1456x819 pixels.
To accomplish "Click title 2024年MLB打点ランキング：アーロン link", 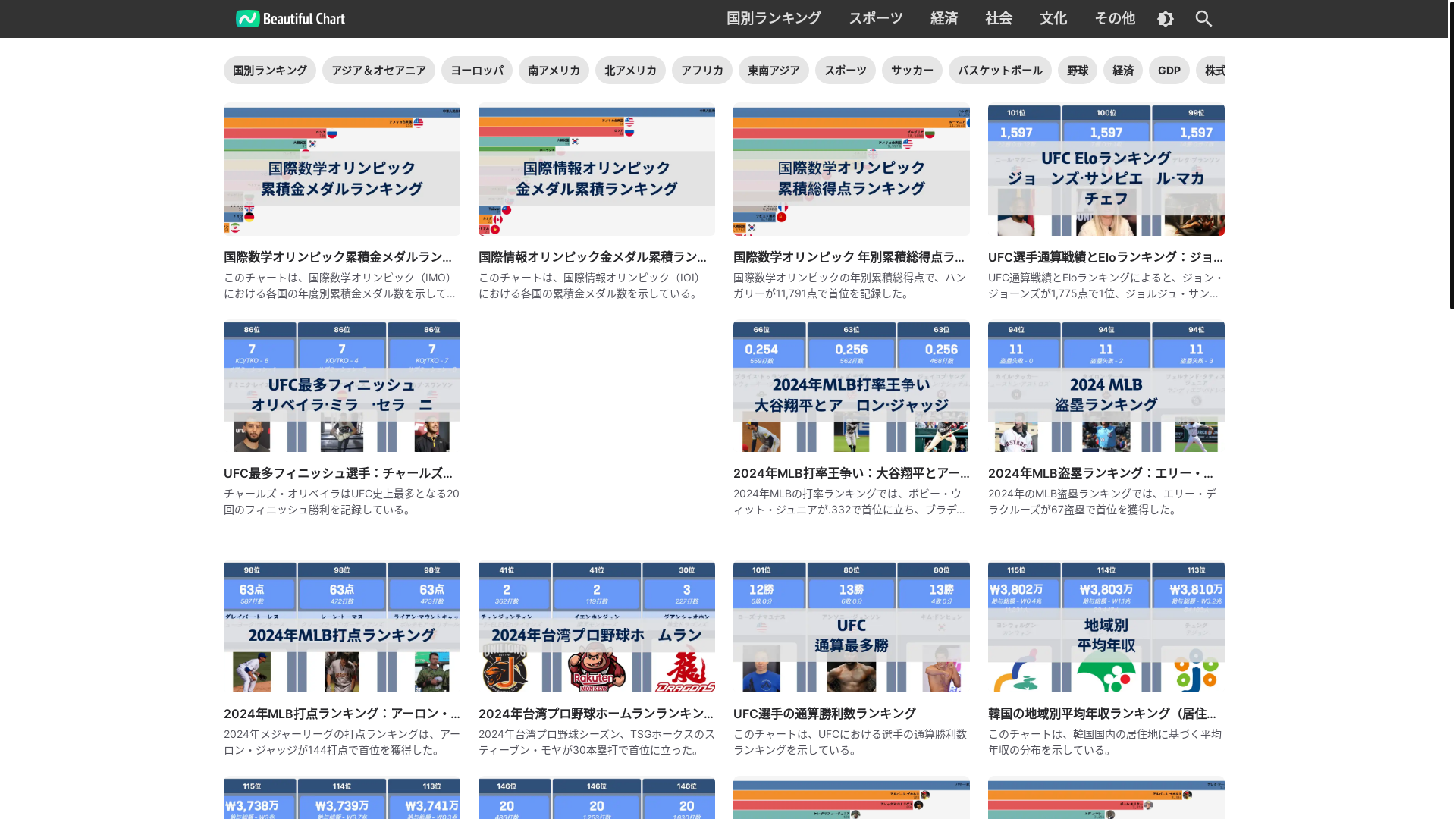I will [342, 714].
